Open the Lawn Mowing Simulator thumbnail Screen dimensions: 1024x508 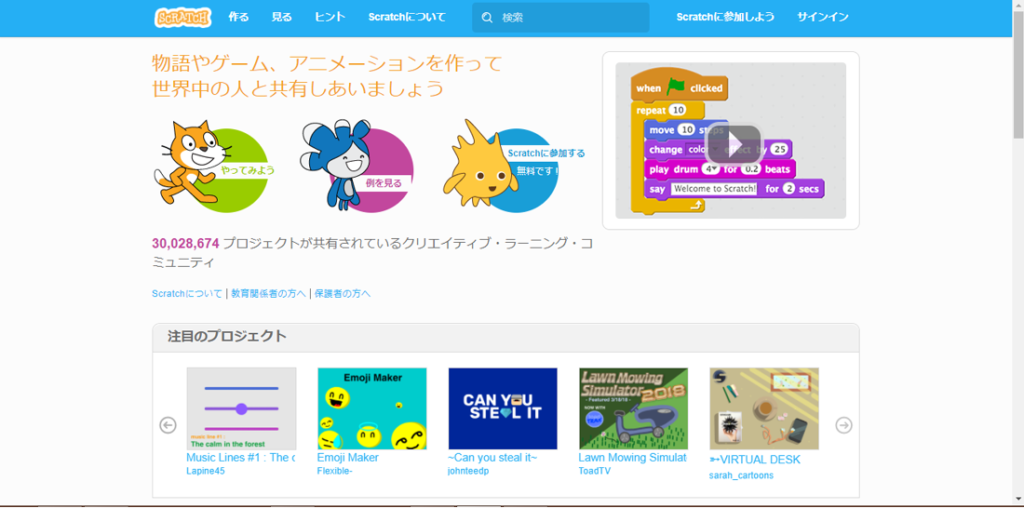633,408
